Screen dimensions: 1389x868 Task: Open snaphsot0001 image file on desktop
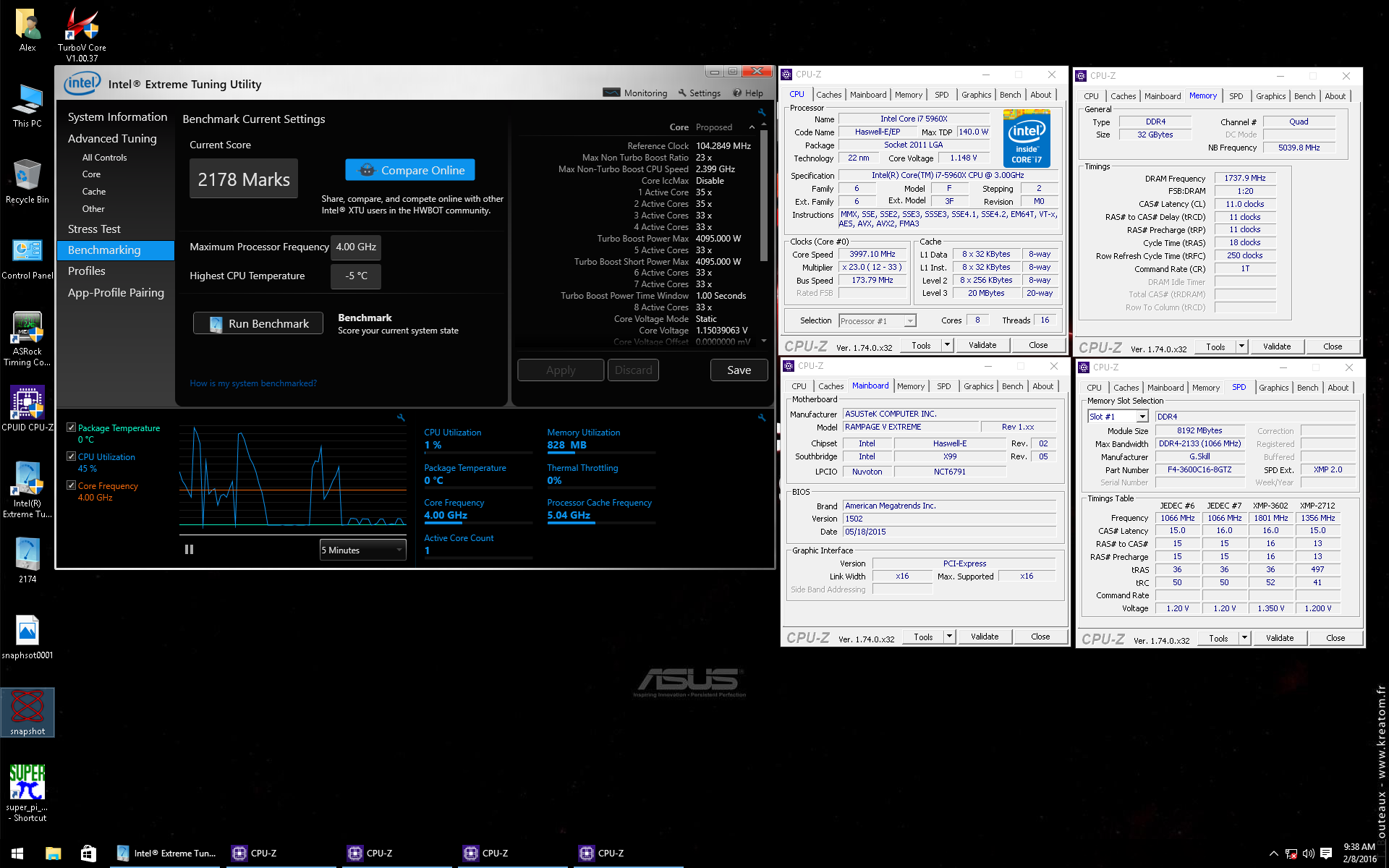tap(27, 637)
